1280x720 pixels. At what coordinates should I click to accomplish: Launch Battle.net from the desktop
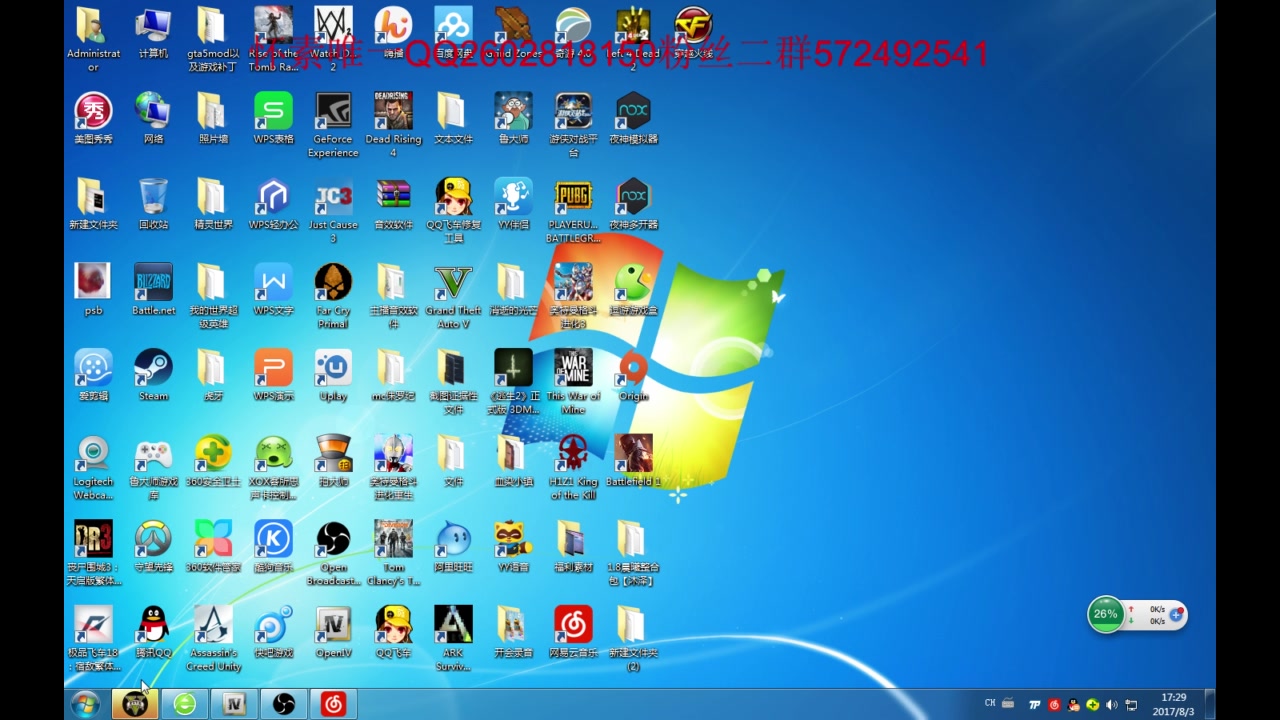point(153,290)
